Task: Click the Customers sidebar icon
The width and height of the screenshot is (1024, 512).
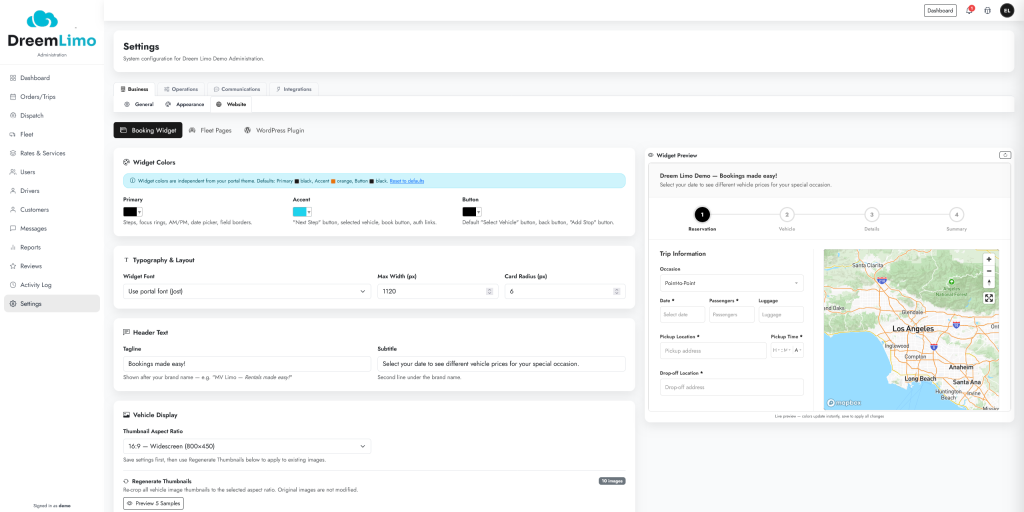Action: tap(13, 210)
